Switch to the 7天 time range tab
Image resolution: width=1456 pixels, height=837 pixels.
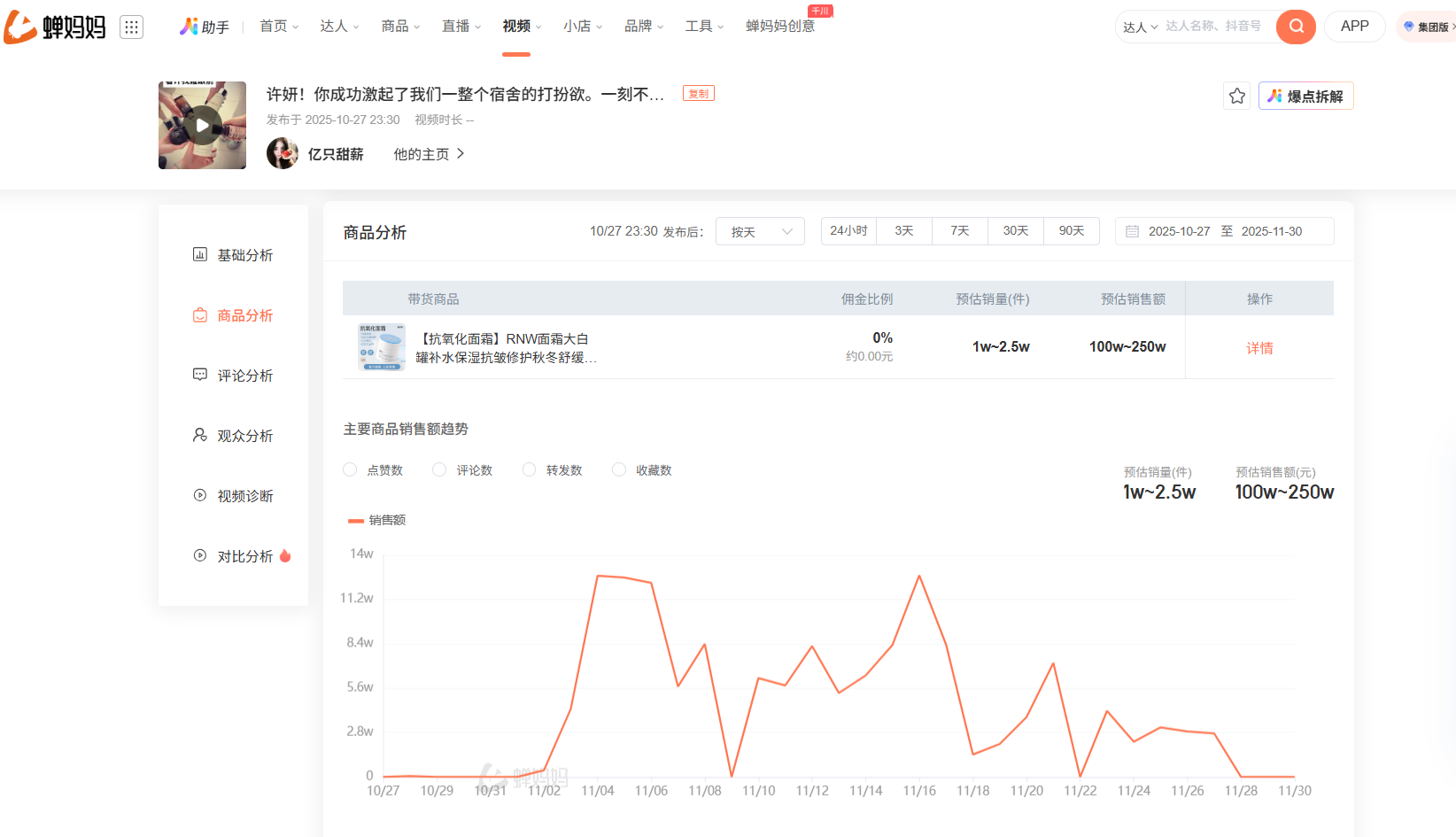click(x=959, y=231)
